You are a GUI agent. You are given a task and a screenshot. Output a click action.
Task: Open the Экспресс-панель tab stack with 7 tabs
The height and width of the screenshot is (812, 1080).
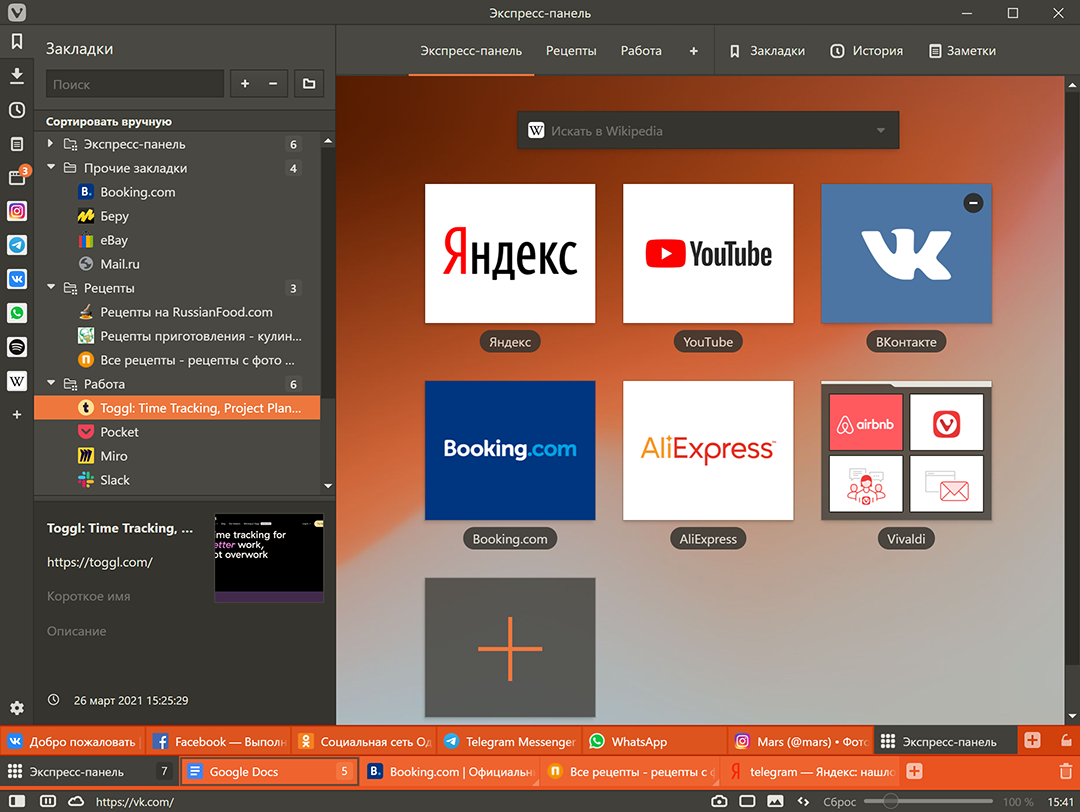click(x=90, y=771)
